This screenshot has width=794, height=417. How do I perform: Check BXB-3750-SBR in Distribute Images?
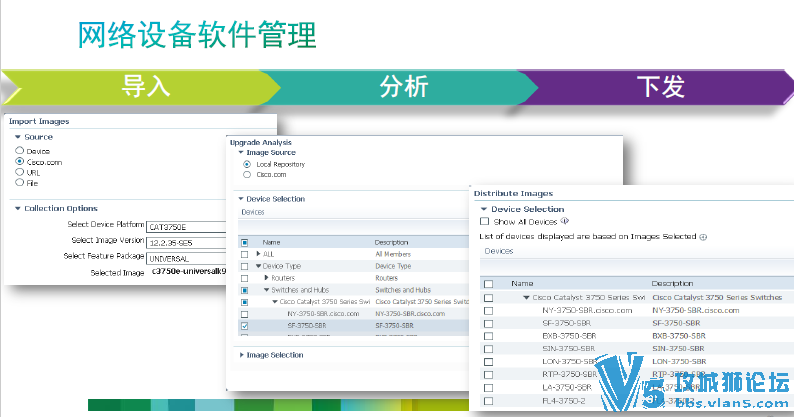(488, 336)
